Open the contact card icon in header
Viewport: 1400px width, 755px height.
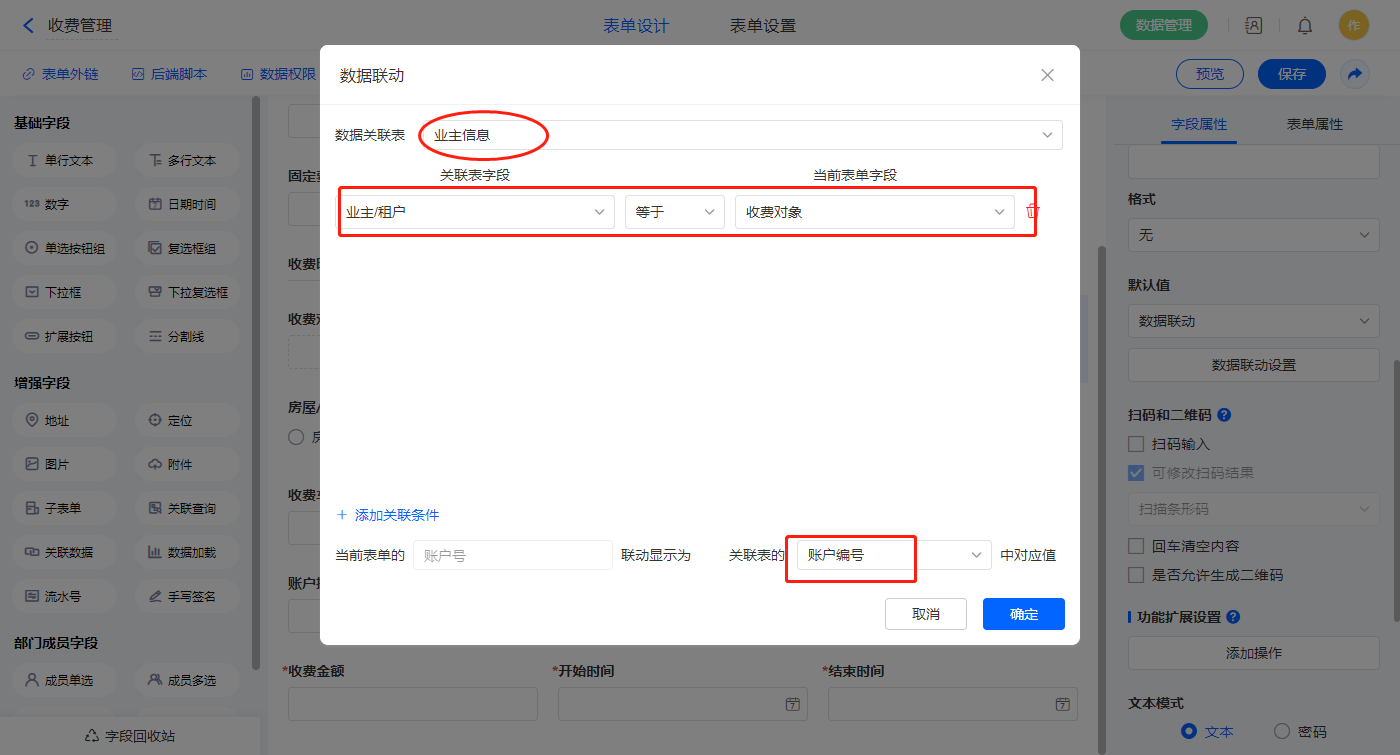[x=1253, y=26]
